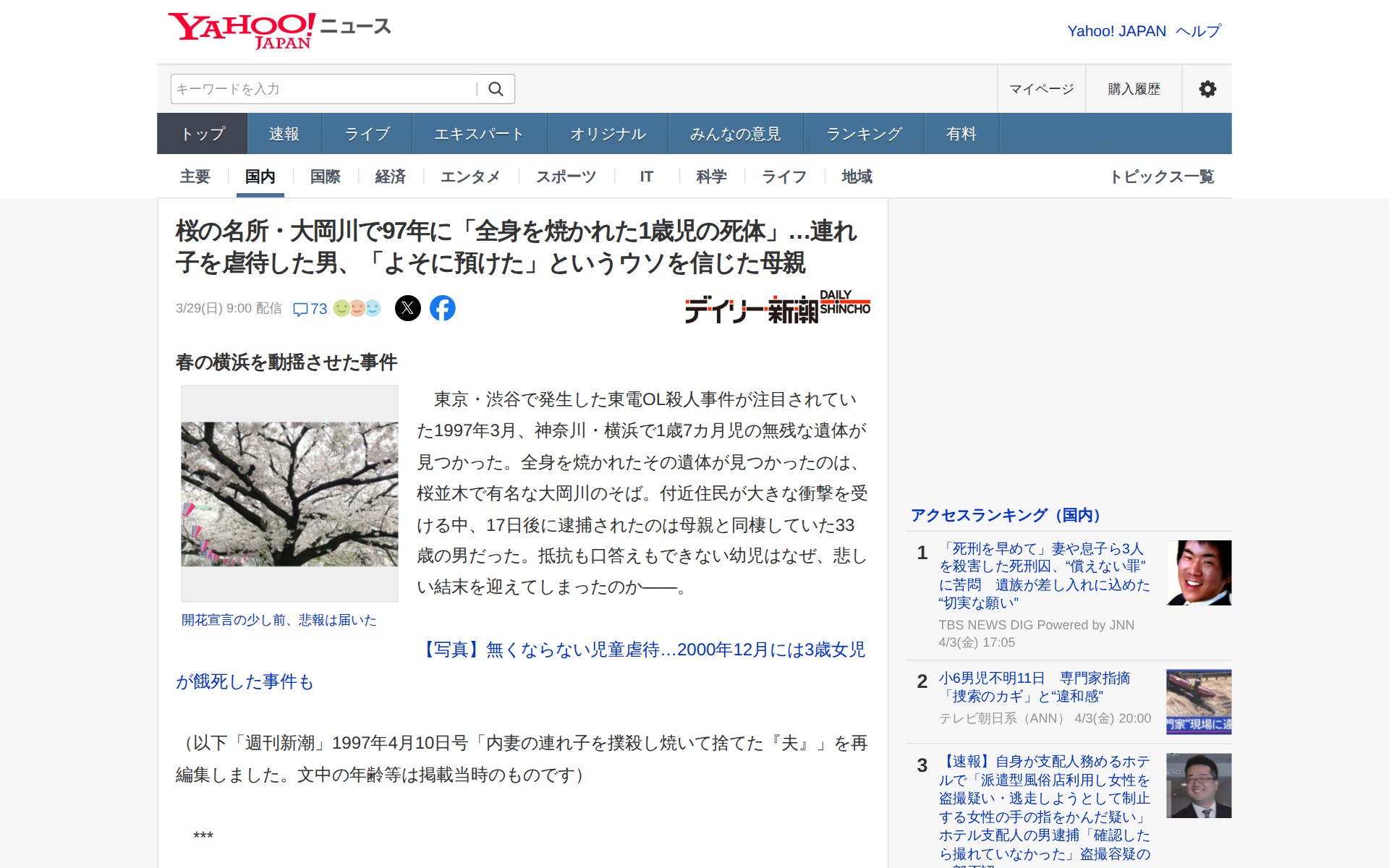
Task: Open the 購入履歴 button
Action: tap(1134, 89)
